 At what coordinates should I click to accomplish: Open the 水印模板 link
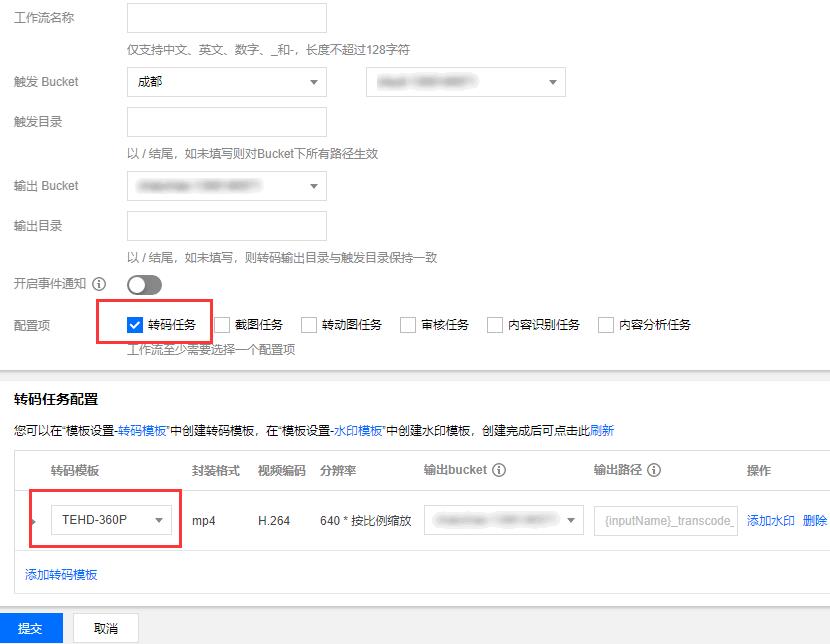(358, 431)
